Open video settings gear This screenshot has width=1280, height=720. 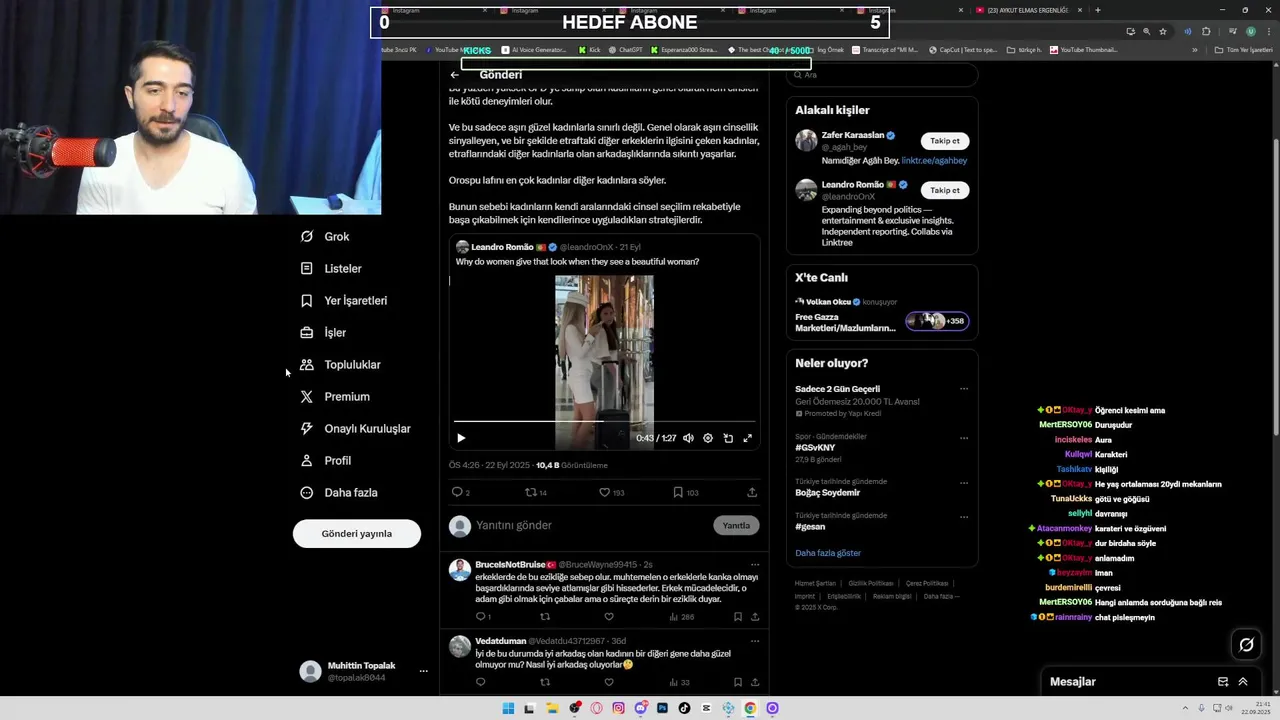pos(708,438)
